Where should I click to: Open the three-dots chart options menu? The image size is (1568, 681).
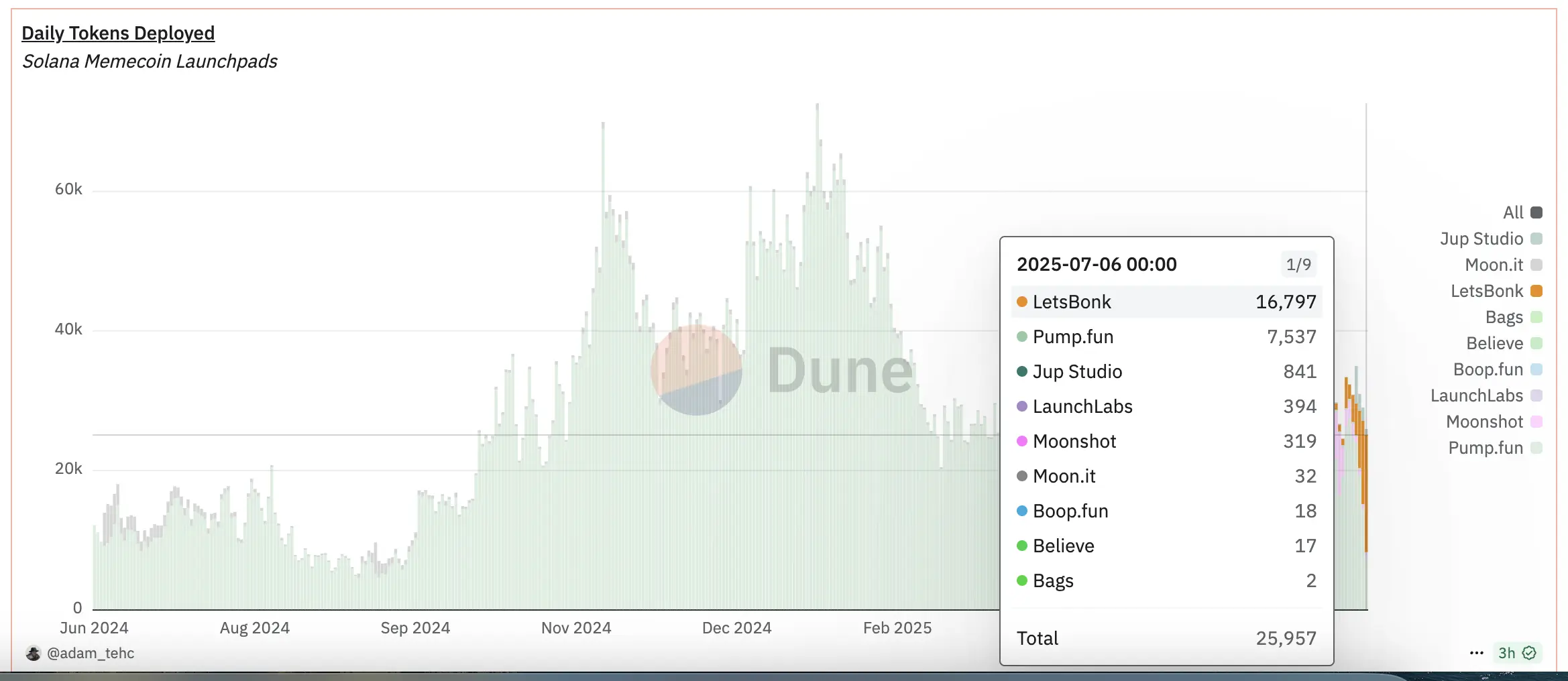click(1476, 653)
